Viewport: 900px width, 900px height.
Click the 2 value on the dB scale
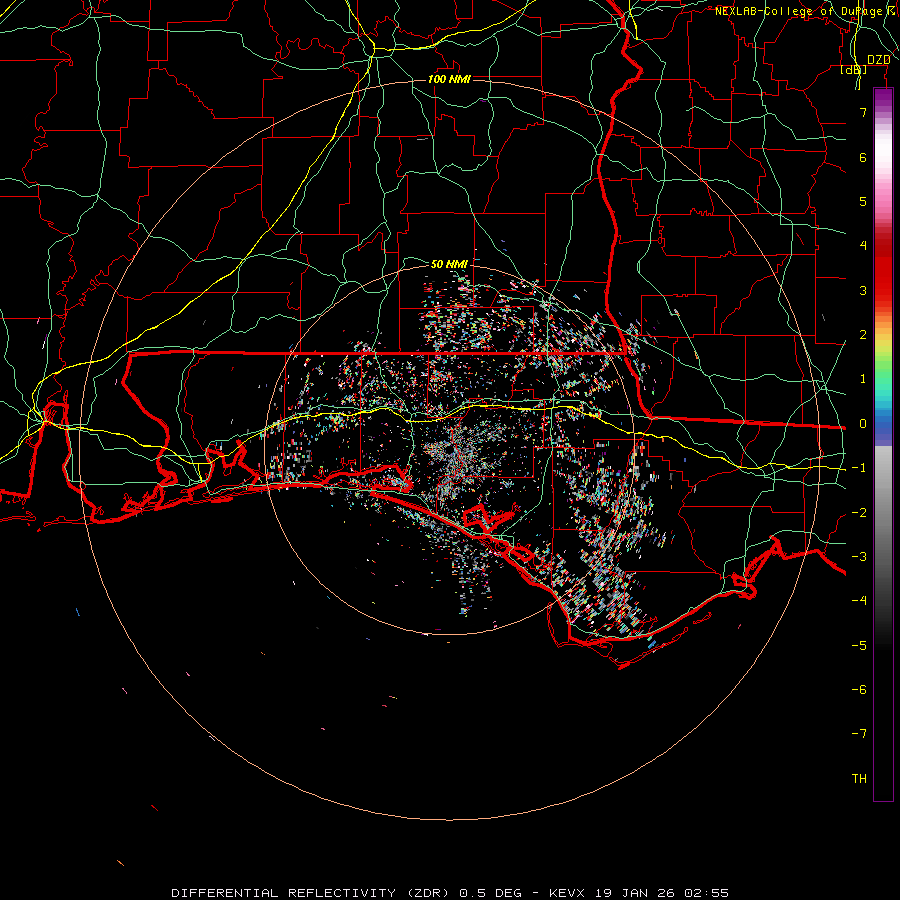point(863,335)
